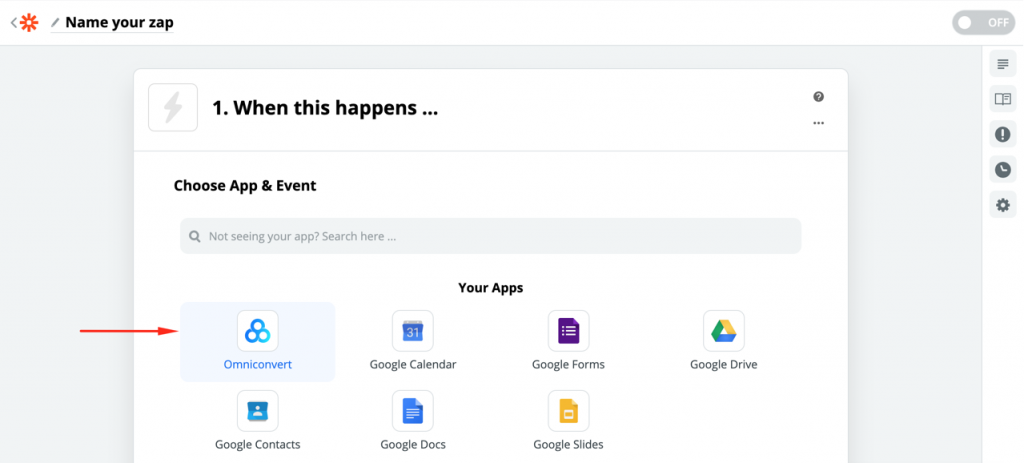Open the help question mark icon
The height and width of the screenshot is (463, 1024).
pyautogui.click(x=819, y=97)
